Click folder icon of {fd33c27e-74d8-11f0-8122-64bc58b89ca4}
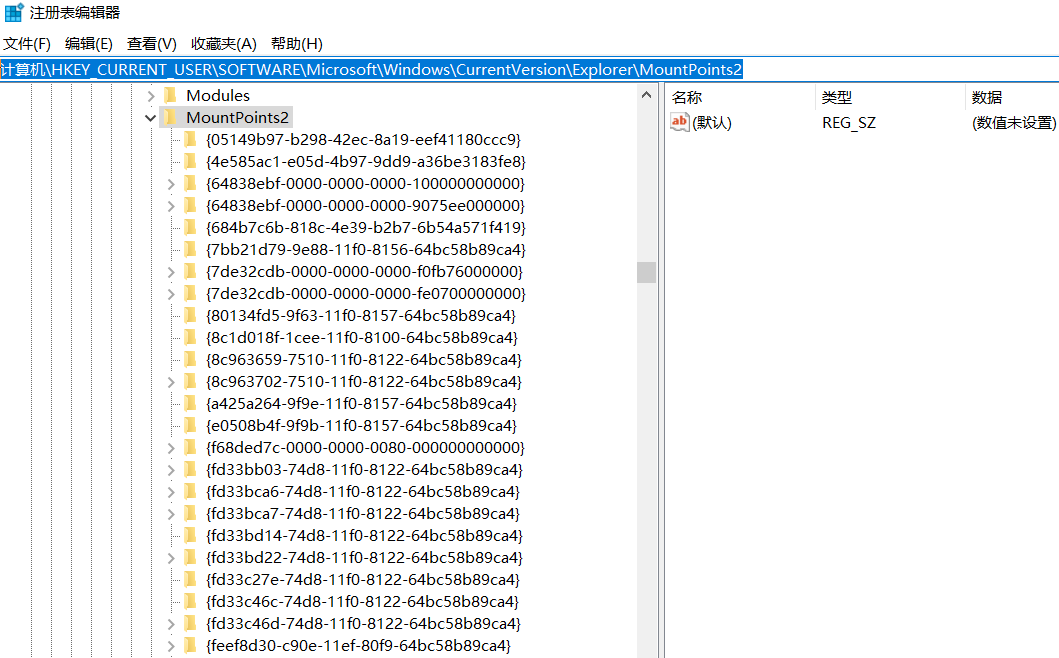 tap(190, 580)
